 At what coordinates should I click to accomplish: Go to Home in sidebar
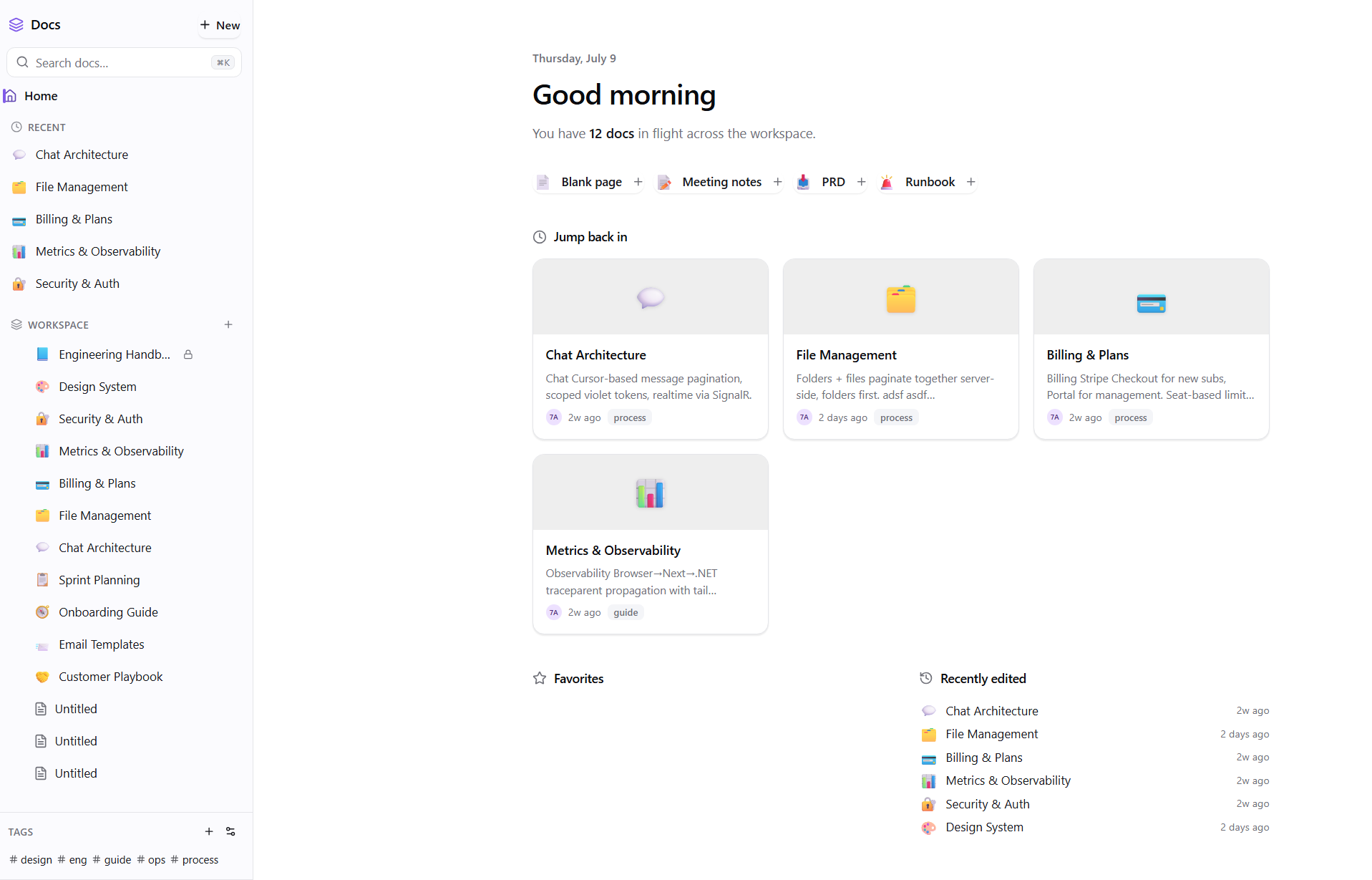[x=41, y=96]
